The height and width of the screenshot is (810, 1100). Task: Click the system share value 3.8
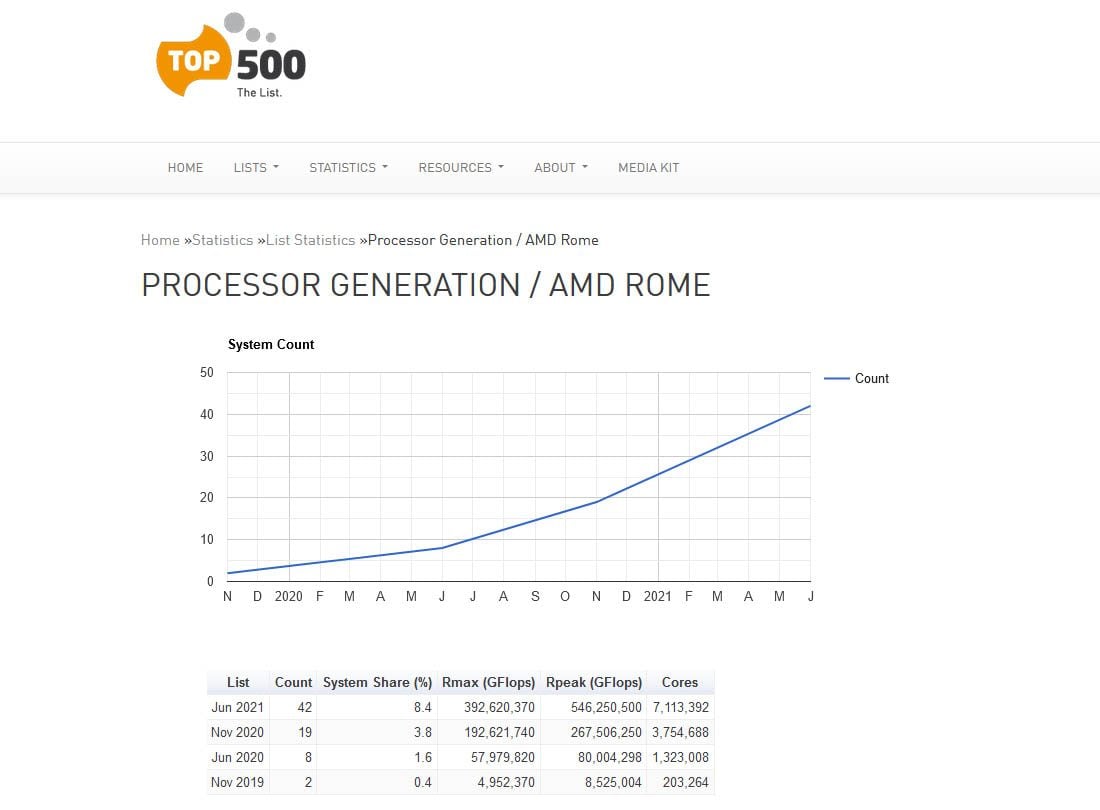click(x=422, y=732)
